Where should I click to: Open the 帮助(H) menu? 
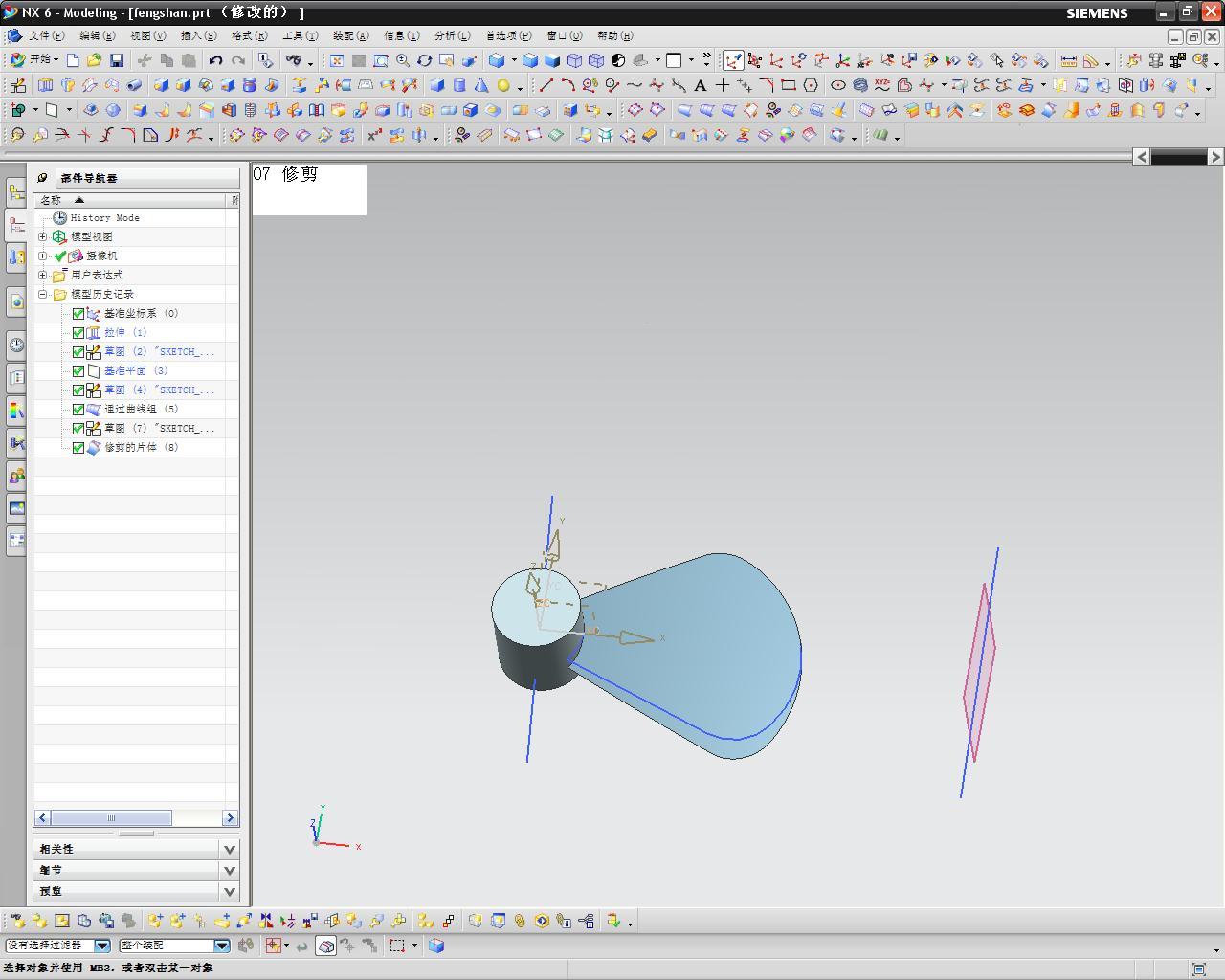click(x=614, y=35)
